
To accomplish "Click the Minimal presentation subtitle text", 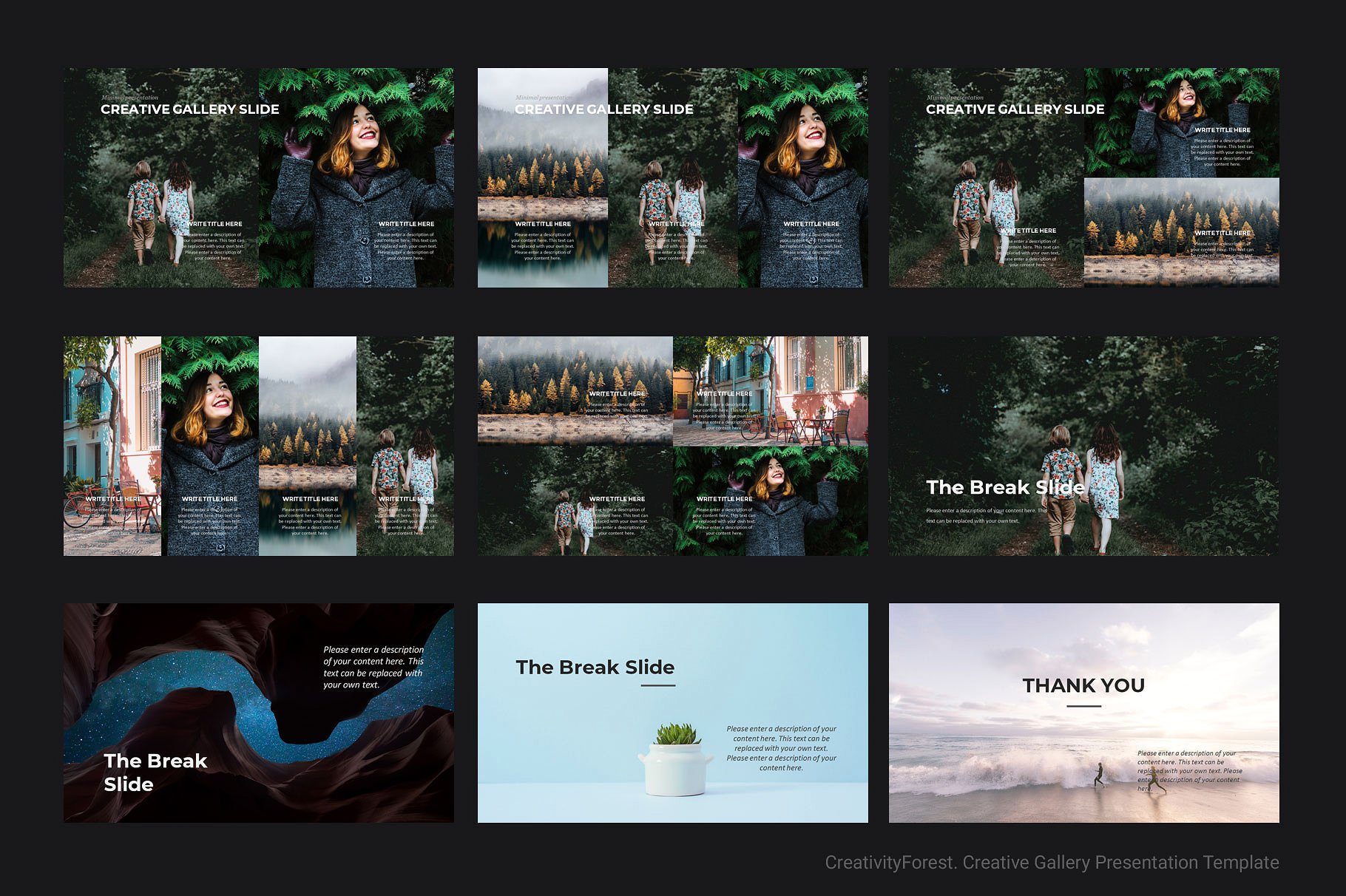I will click(129, 96).
